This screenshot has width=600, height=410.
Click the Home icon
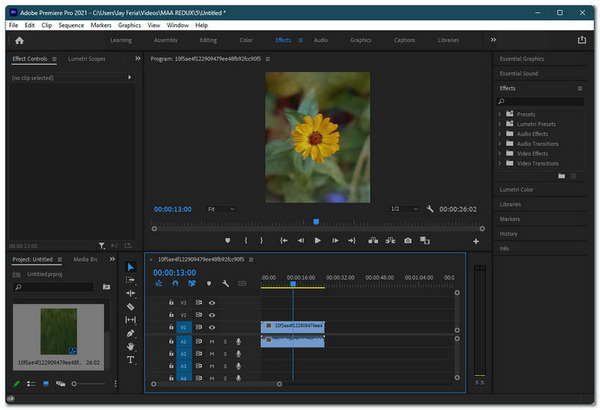click(19, 40)
